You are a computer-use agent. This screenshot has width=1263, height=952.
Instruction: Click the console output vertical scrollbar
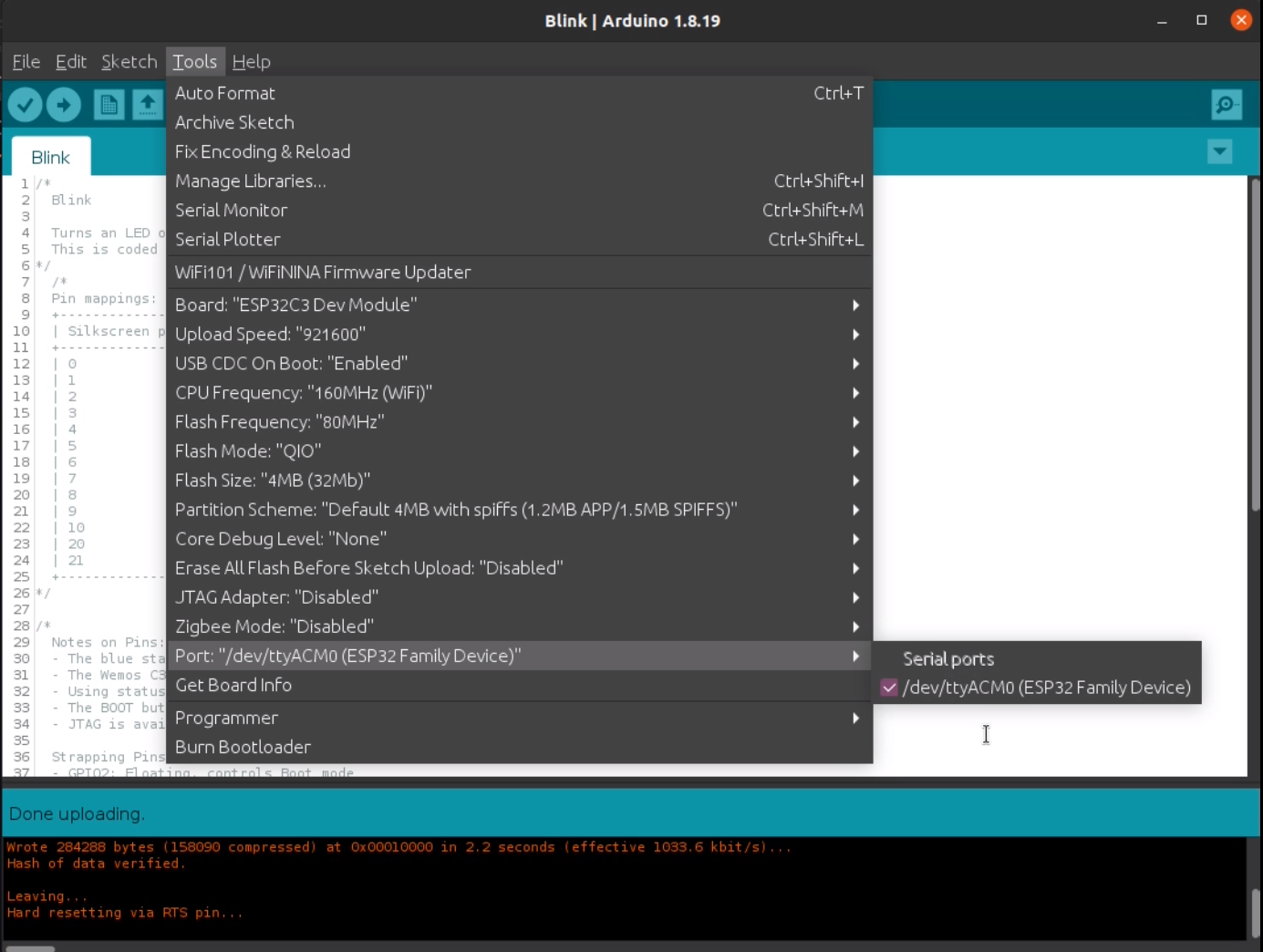coord(1255,912)
